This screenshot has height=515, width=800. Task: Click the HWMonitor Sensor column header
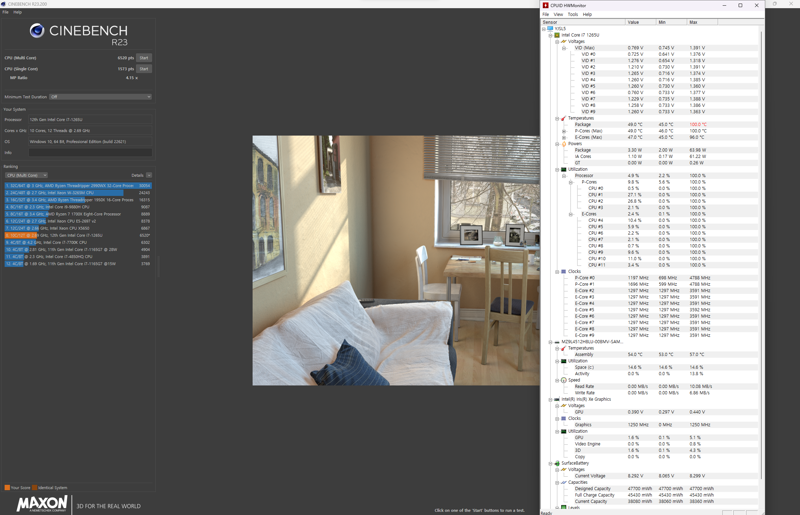[583, 22]
